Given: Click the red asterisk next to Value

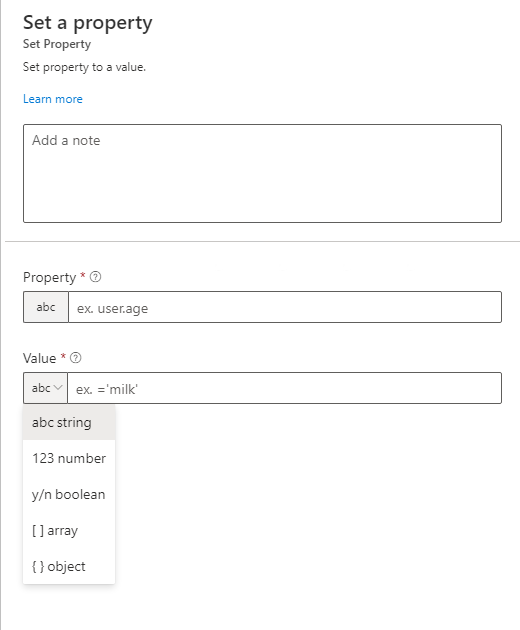Looking at the screenshot, I should (x=63, y=356).
